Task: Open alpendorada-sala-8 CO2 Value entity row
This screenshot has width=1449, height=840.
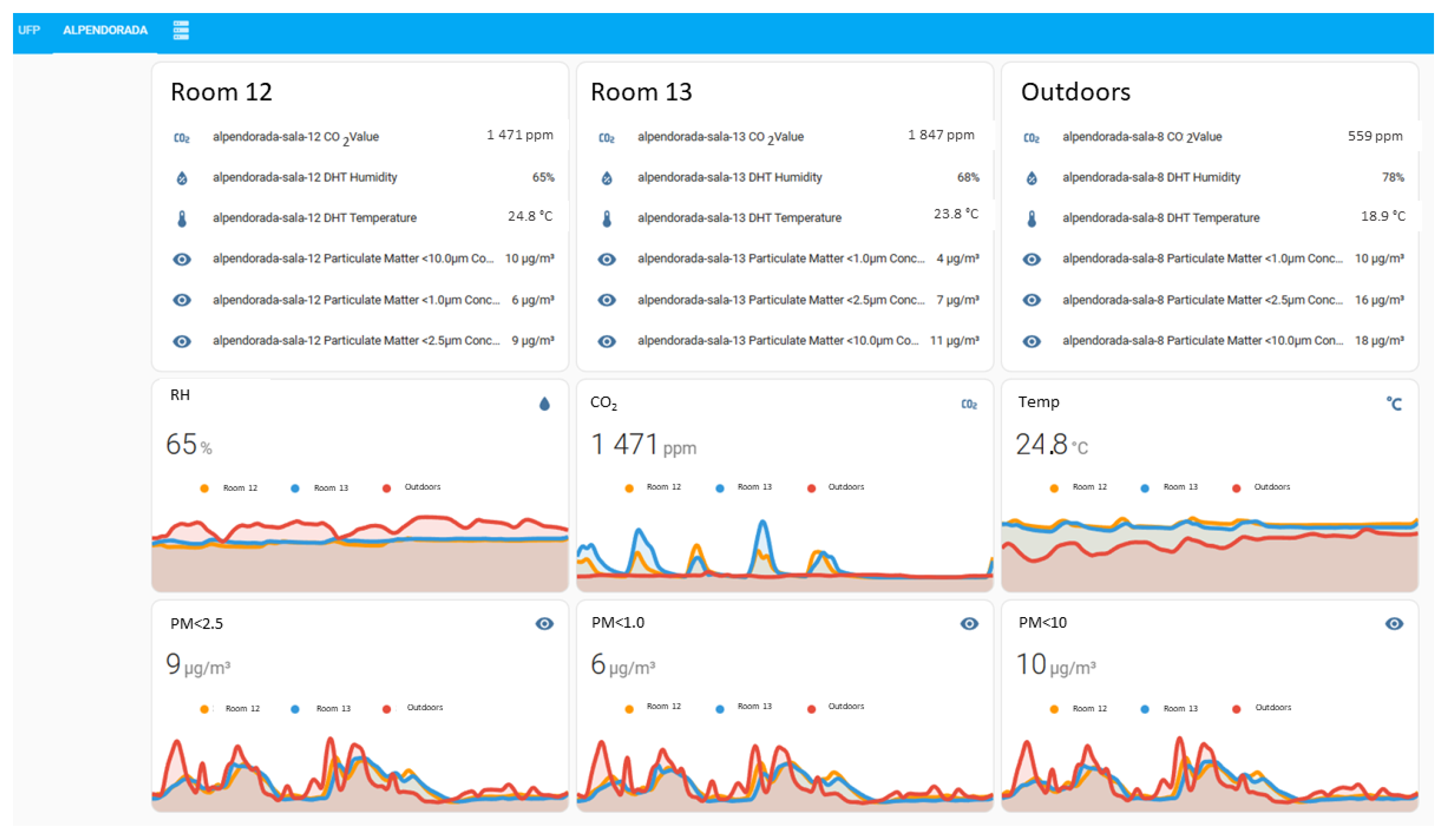Action: coord(1141,137)
